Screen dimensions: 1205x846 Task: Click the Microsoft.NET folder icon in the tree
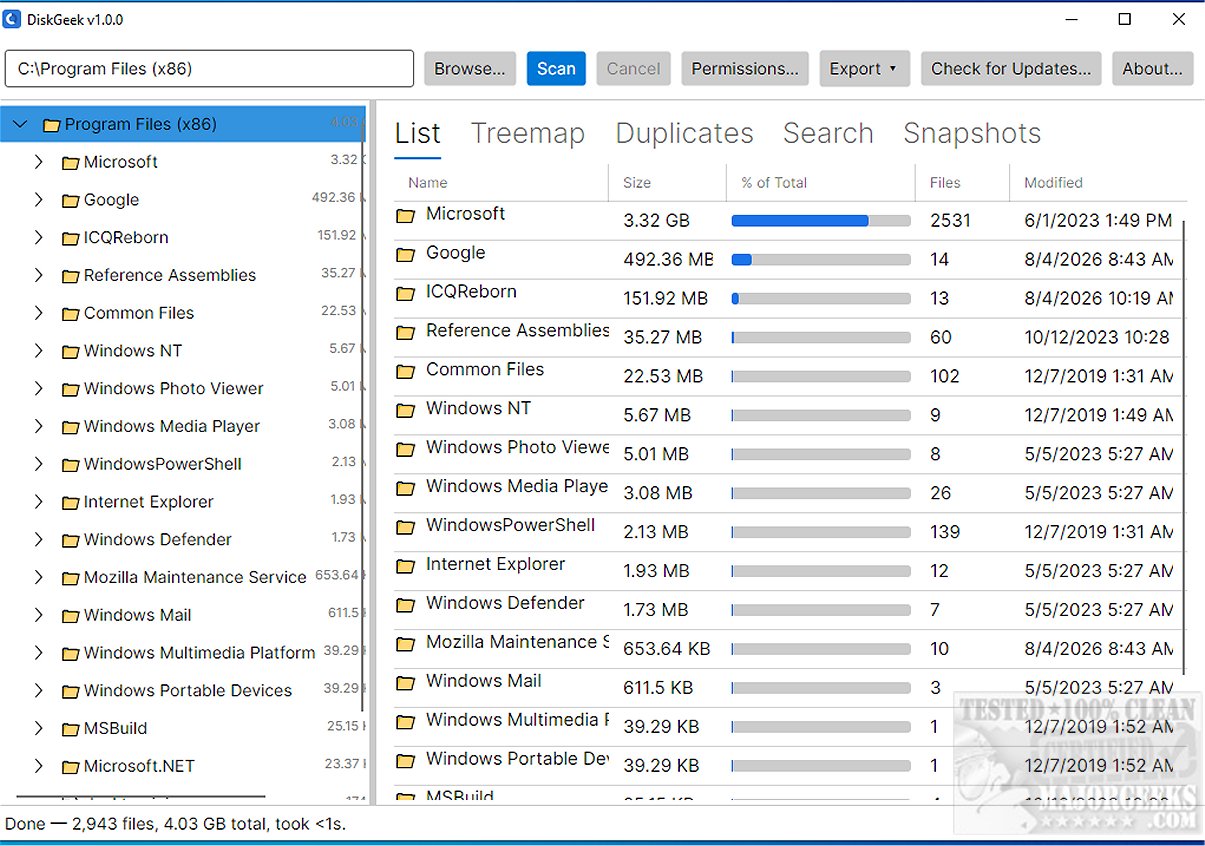tap(70, 767)
